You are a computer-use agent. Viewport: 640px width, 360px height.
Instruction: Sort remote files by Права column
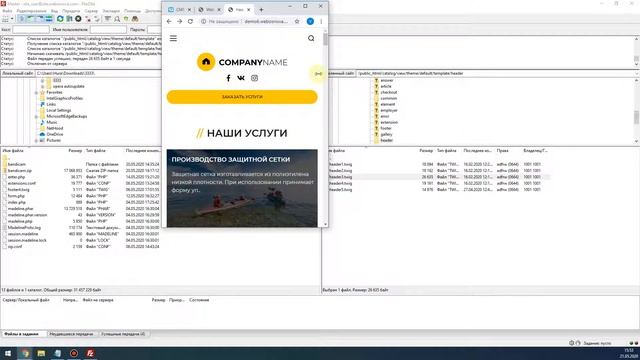click(x=502, y=151)
